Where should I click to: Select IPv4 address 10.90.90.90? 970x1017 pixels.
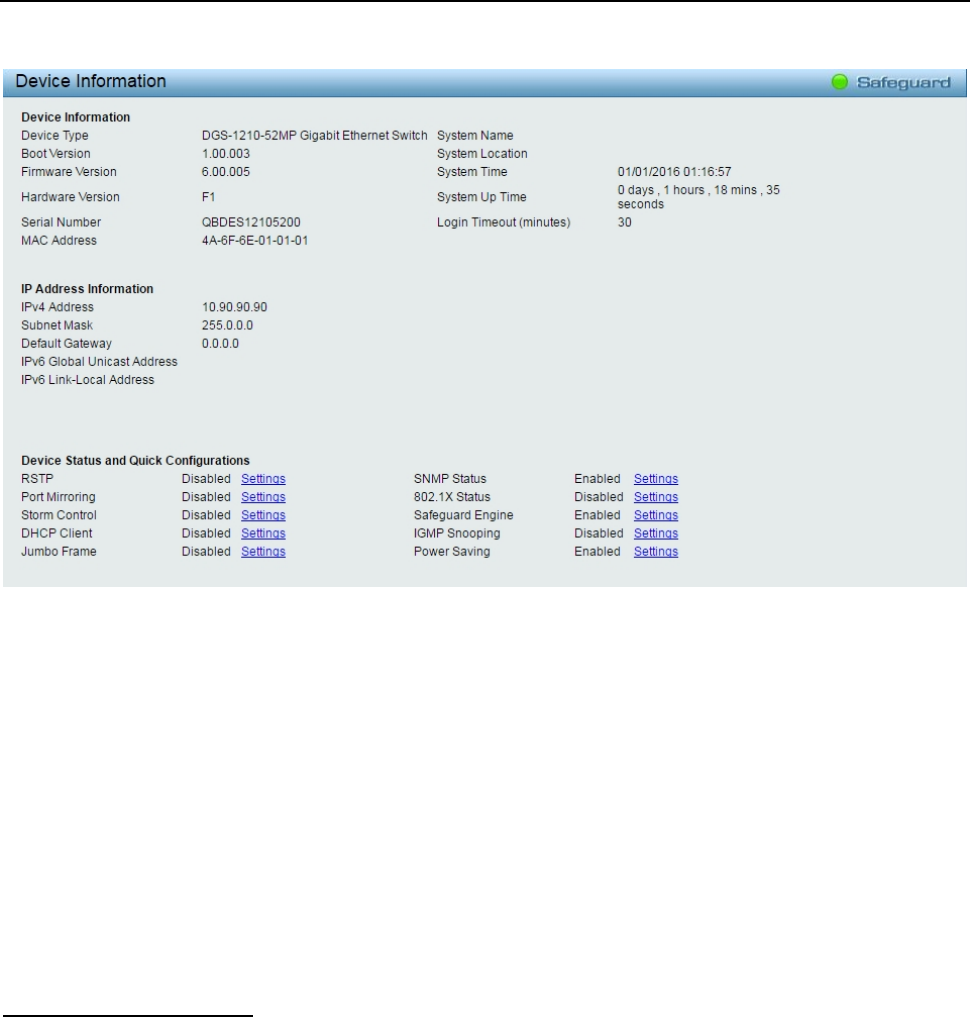pyautogui.click(x=234, y=307)
